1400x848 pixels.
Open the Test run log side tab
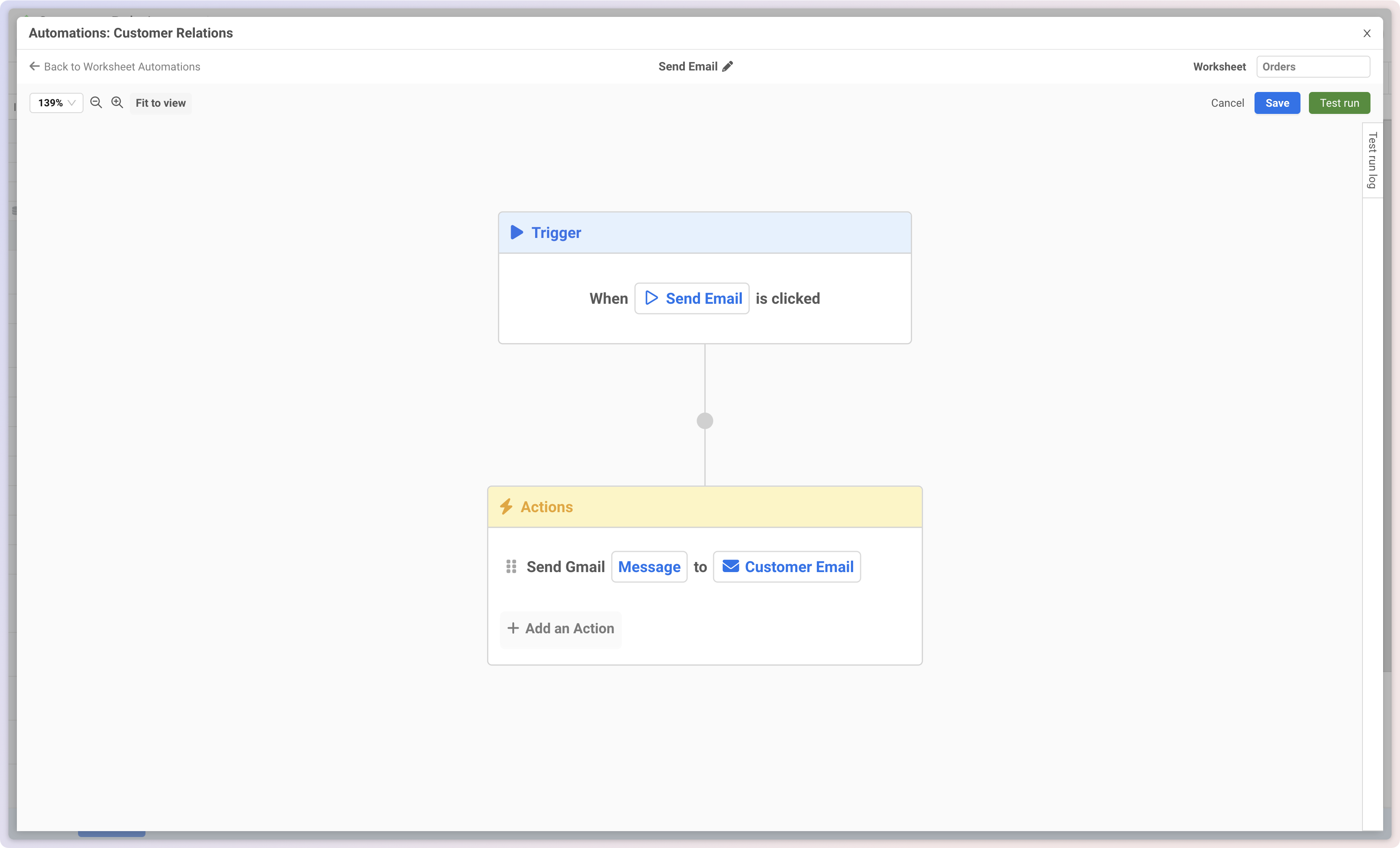pyautogui.click(x=1372, y=161)
